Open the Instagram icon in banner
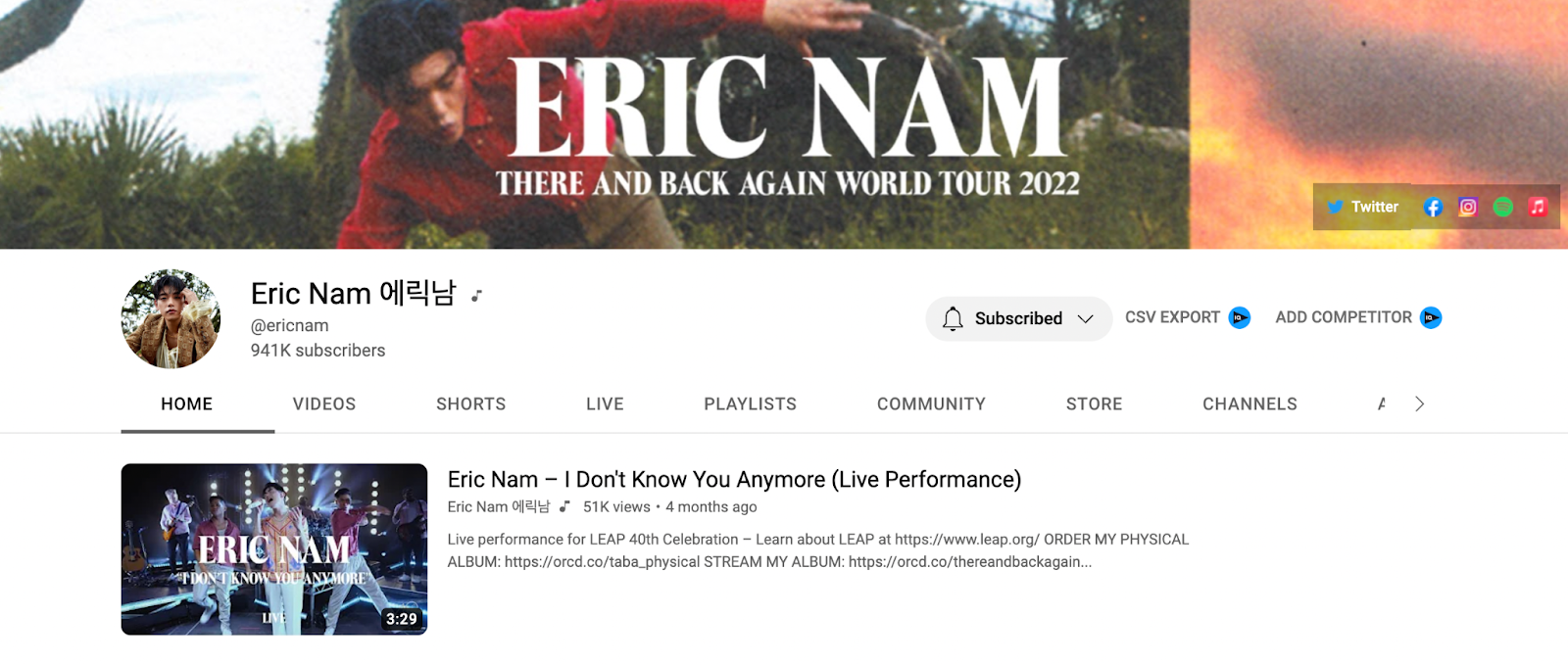 (x=1467, y=207)
